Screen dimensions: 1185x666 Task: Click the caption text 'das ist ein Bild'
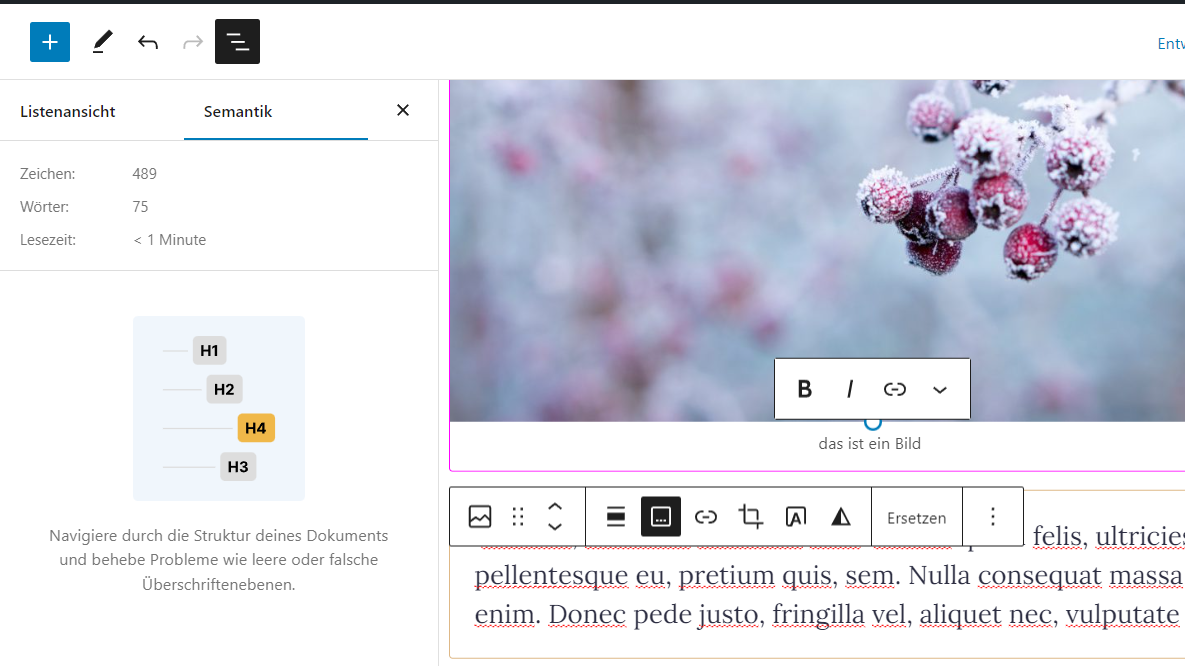pos(870,444)
